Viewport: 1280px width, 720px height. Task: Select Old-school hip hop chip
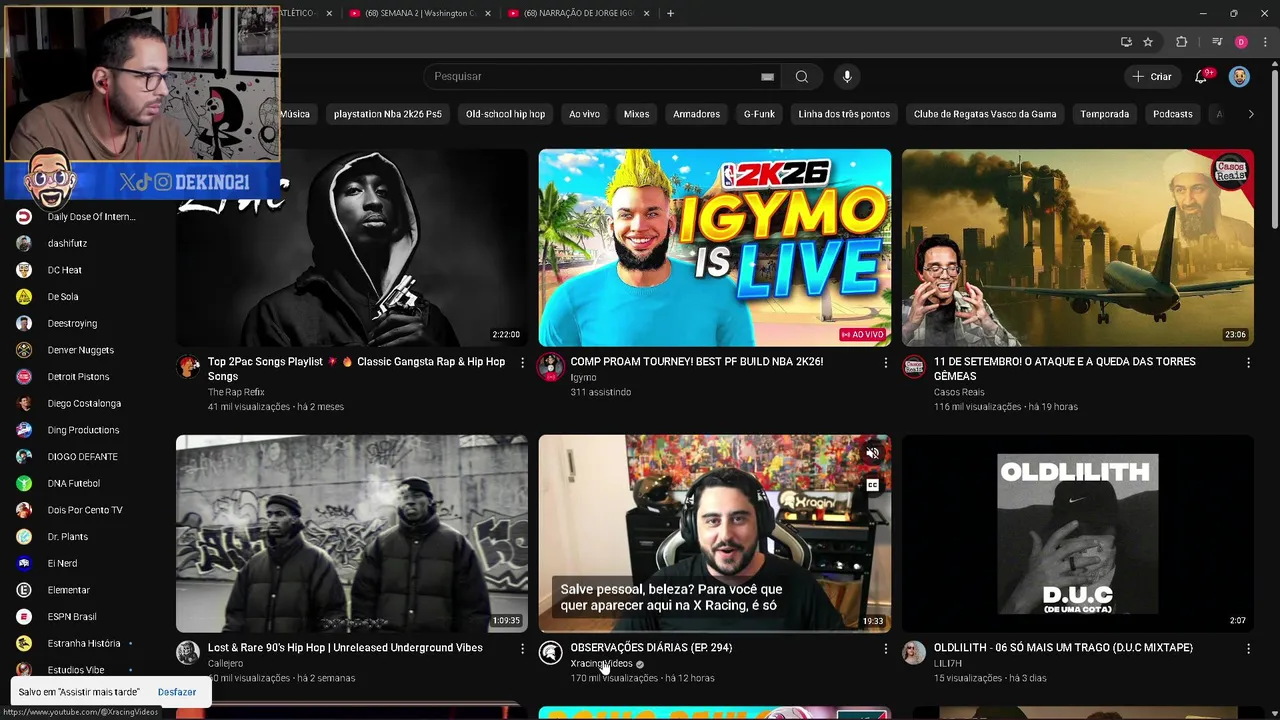[505, 114]
